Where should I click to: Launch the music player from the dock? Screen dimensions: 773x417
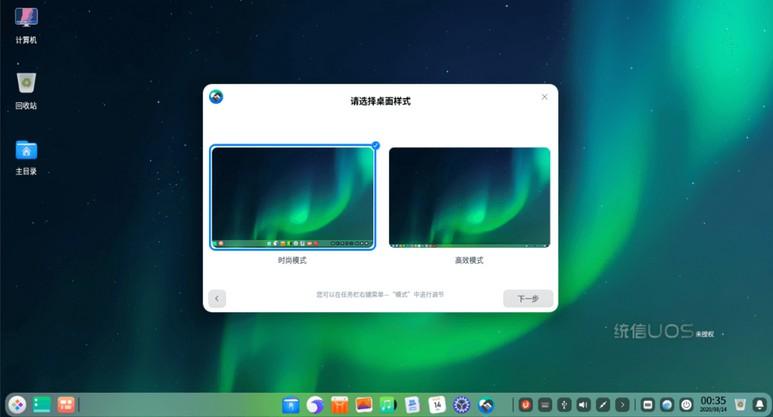[388, 405]
